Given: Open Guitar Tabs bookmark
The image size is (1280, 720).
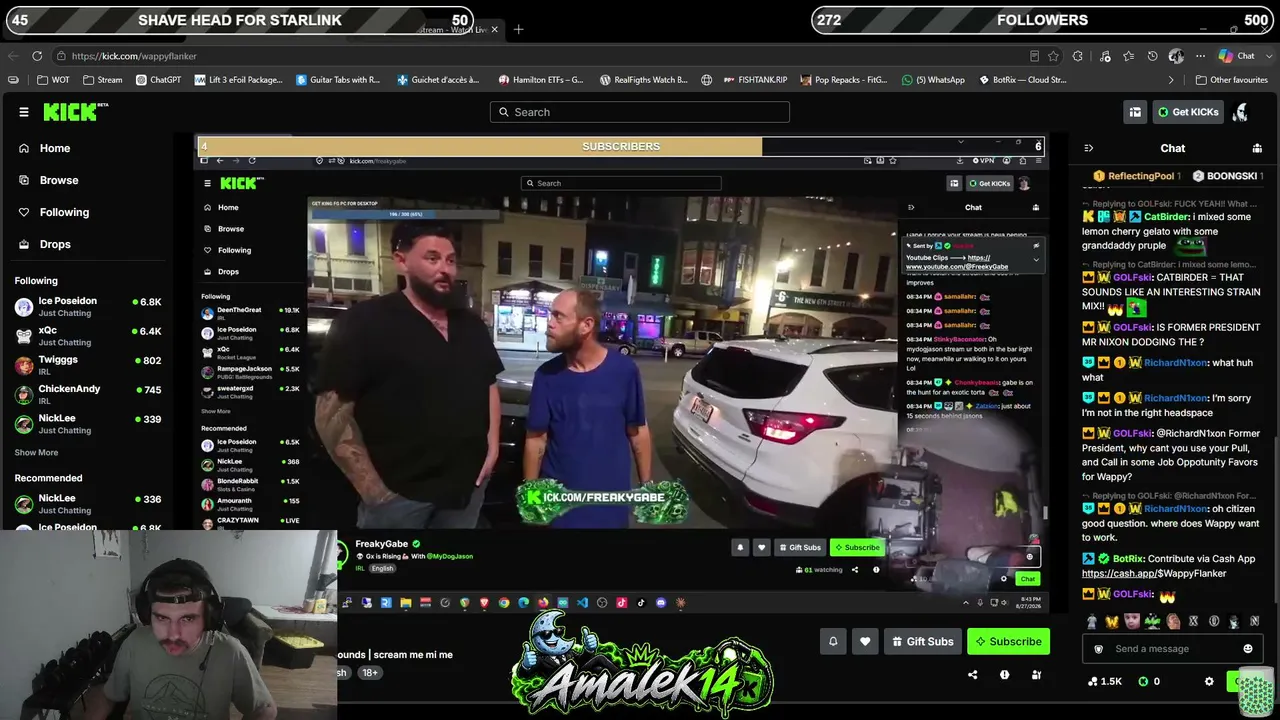Looking at the screenshot, I should point(338,80).
